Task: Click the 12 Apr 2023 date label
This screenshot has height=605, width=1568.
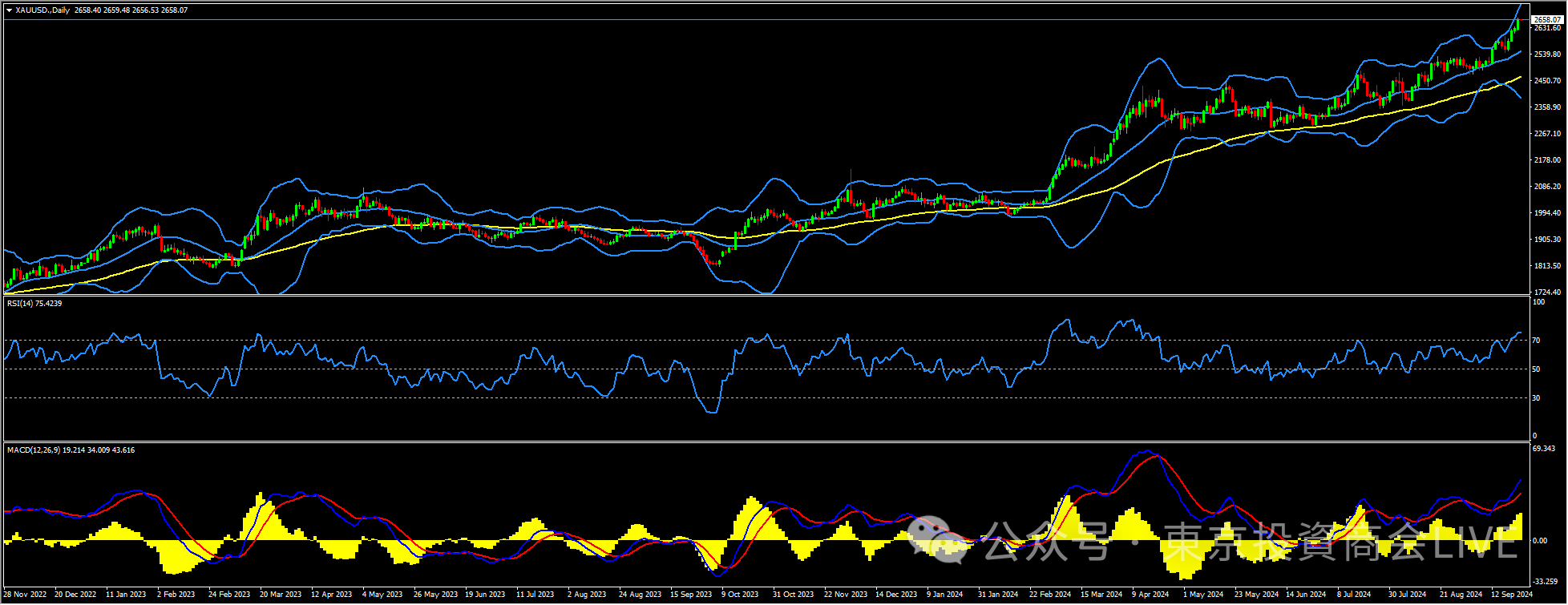Action: coord(332,595)
